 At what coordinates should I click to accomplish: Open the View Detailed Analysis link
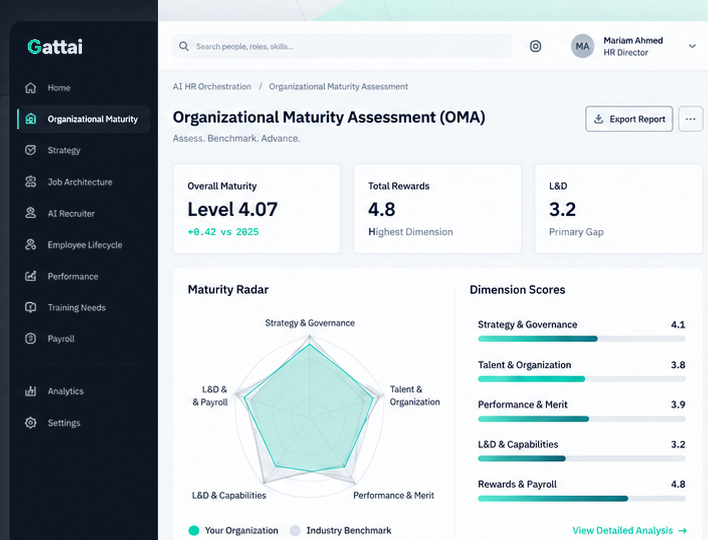pyautogui.click(x=629, y=531)
